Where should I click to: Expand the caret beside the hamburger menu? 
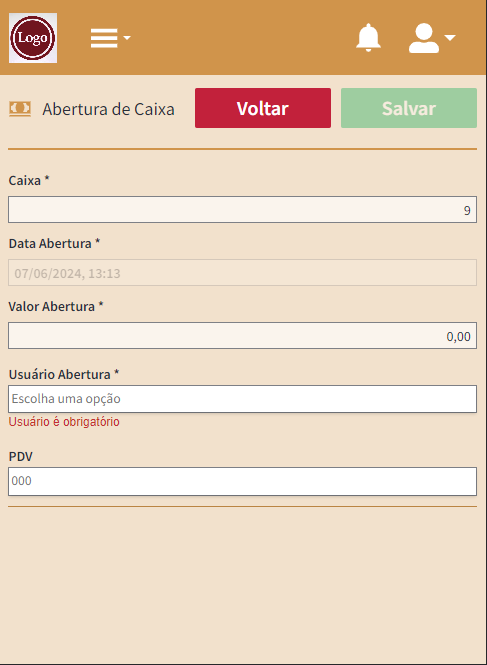[x=127, y=38]
